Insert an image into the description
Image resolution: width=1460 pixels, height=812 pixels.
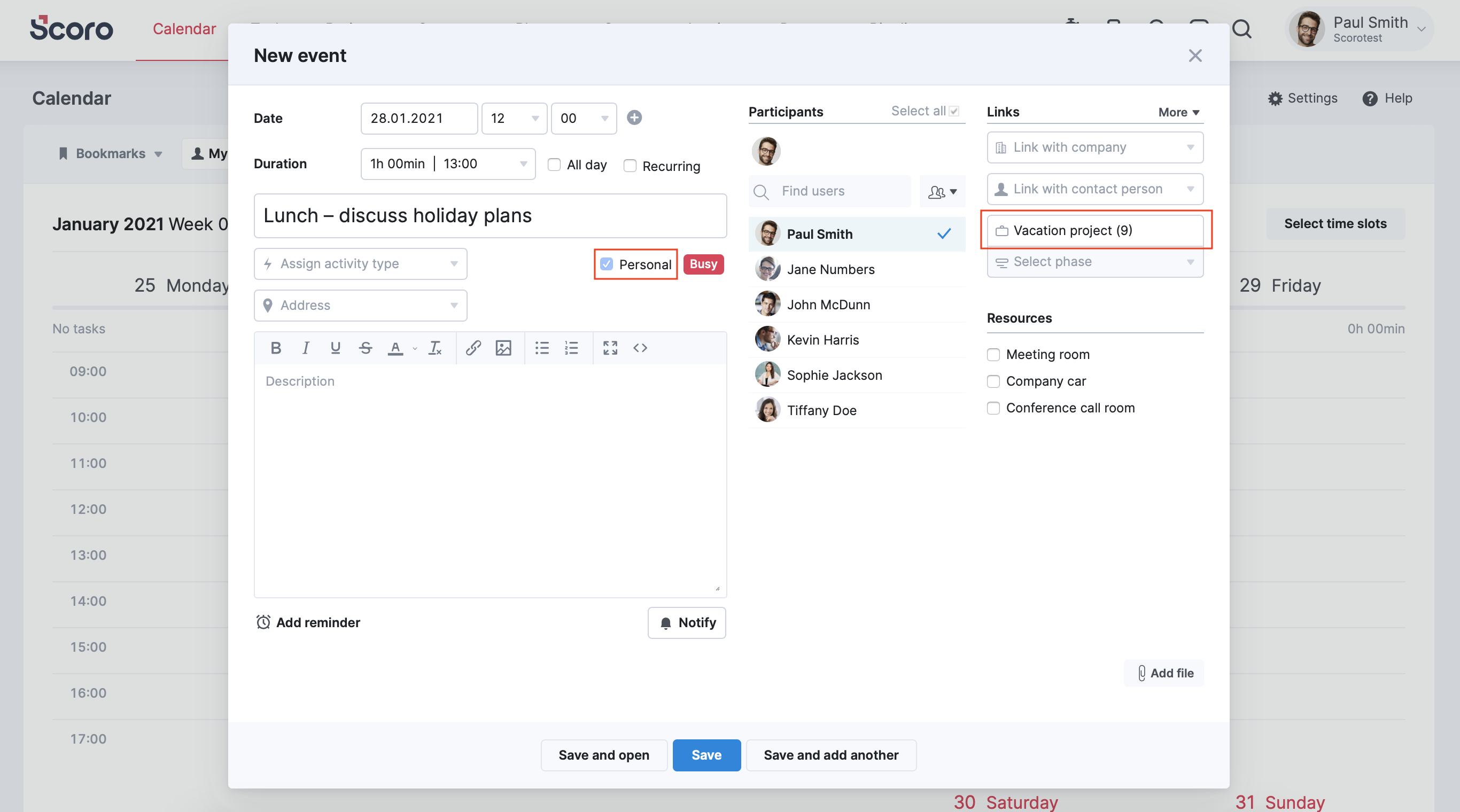click(503, 348)
